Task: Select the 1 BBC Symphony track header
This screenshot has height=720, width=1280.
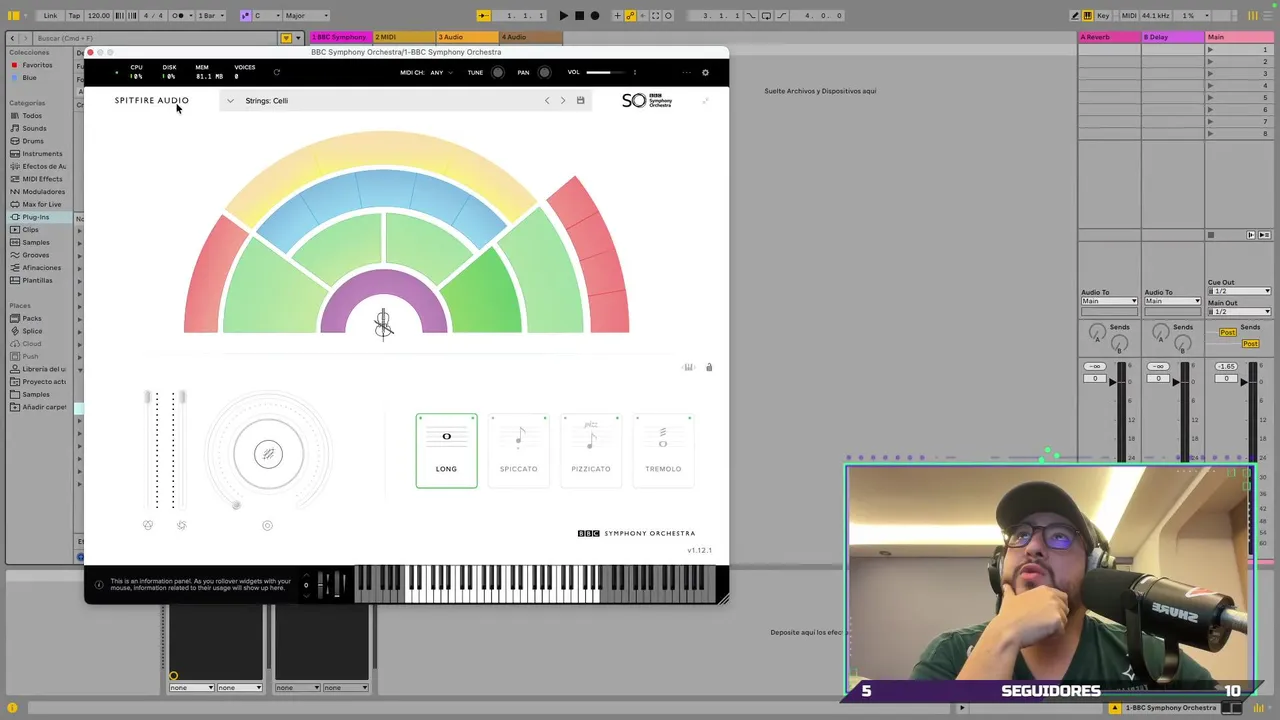Action: tap(341, 37)
